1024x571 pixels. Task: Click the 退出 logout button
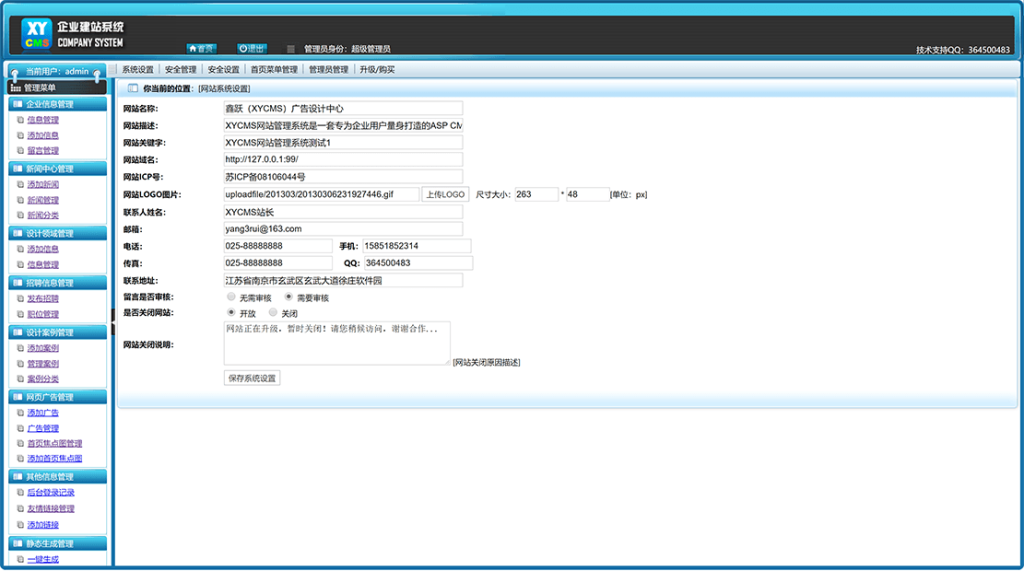click(x=251, y=48)
